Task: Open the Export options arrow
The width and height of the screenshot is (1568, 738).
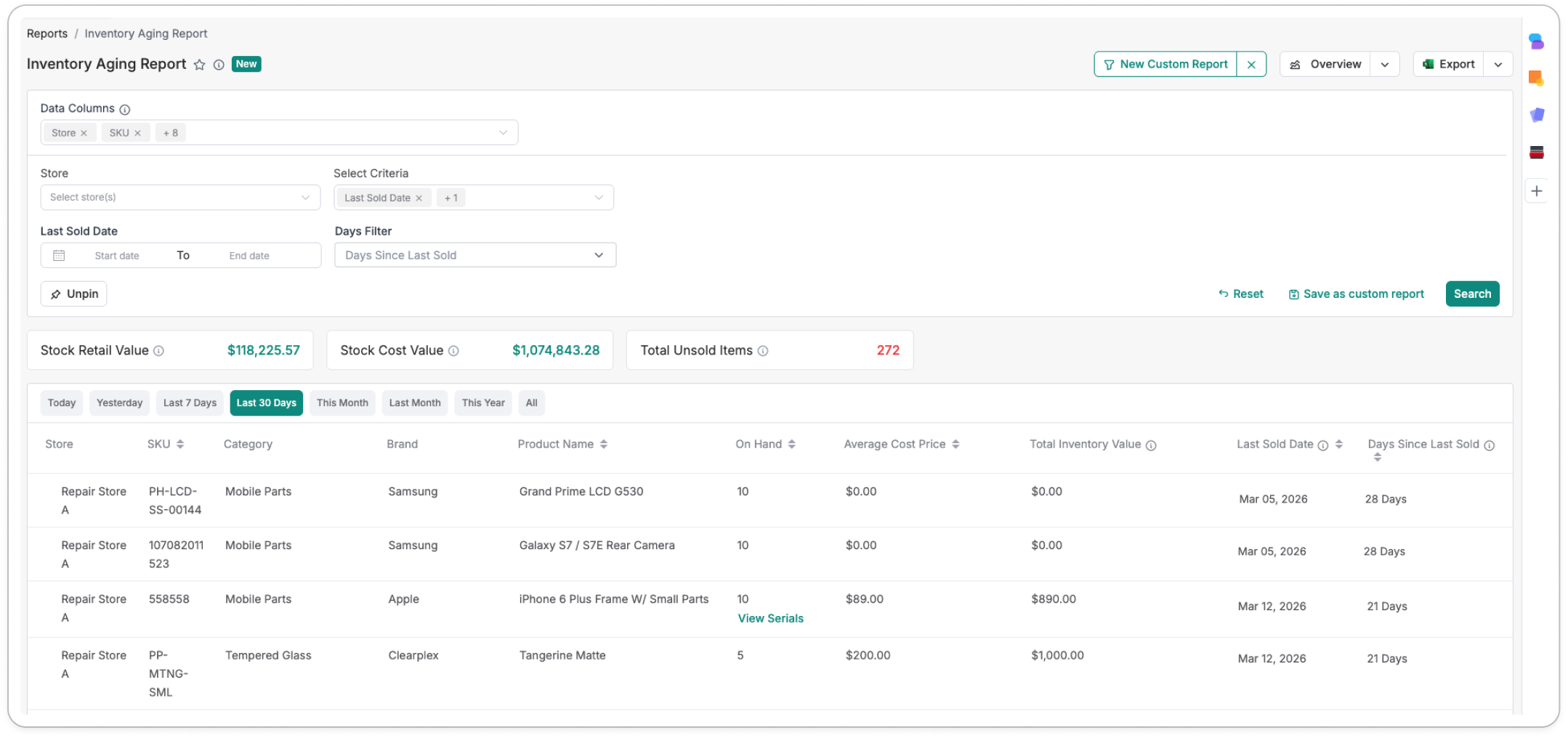Action: pos(1498,65)
